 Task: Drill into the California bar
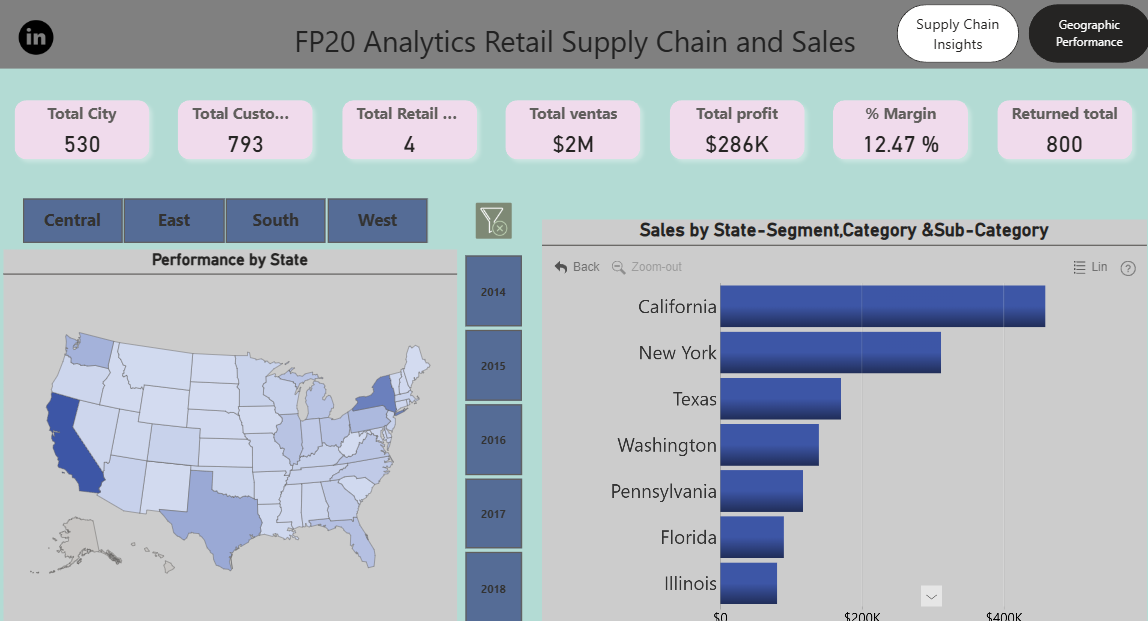click(x=882, y=306)
